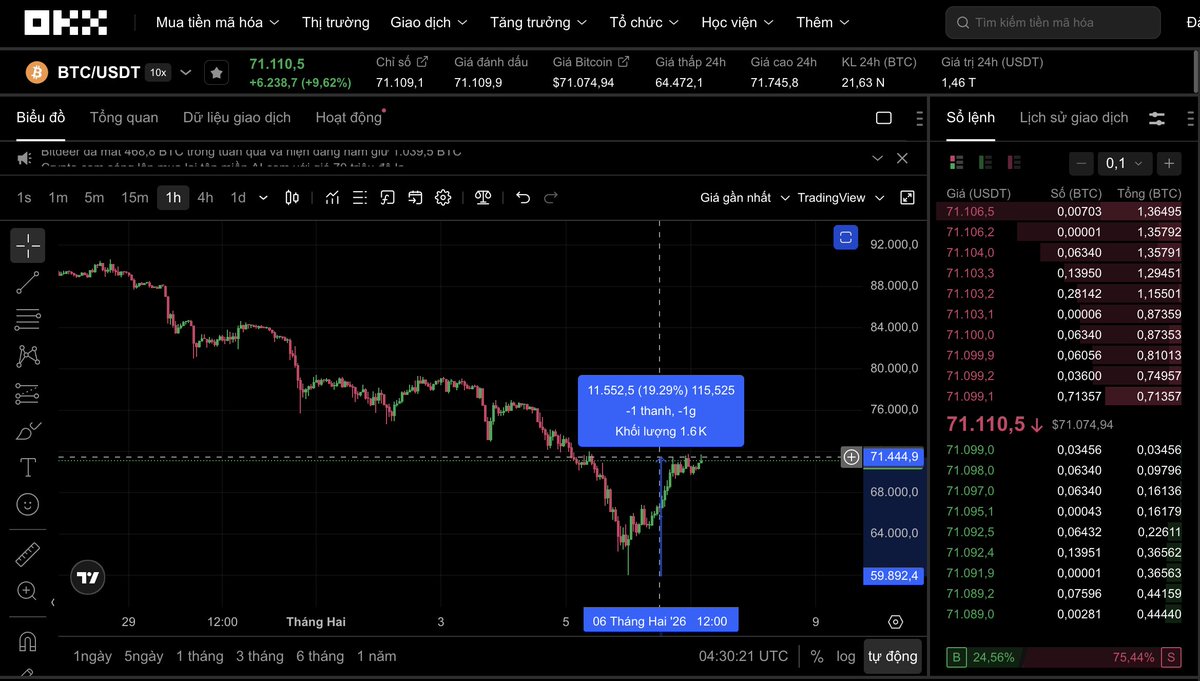Viewport: 1200px width, 681px height.
Task: Select the Text annotation tool
Action: click(28, 468)
